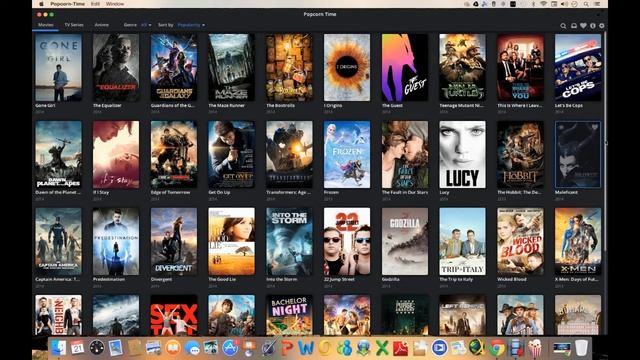
Task: Open the Lucy poster
Action: click(x=462, y=154)
